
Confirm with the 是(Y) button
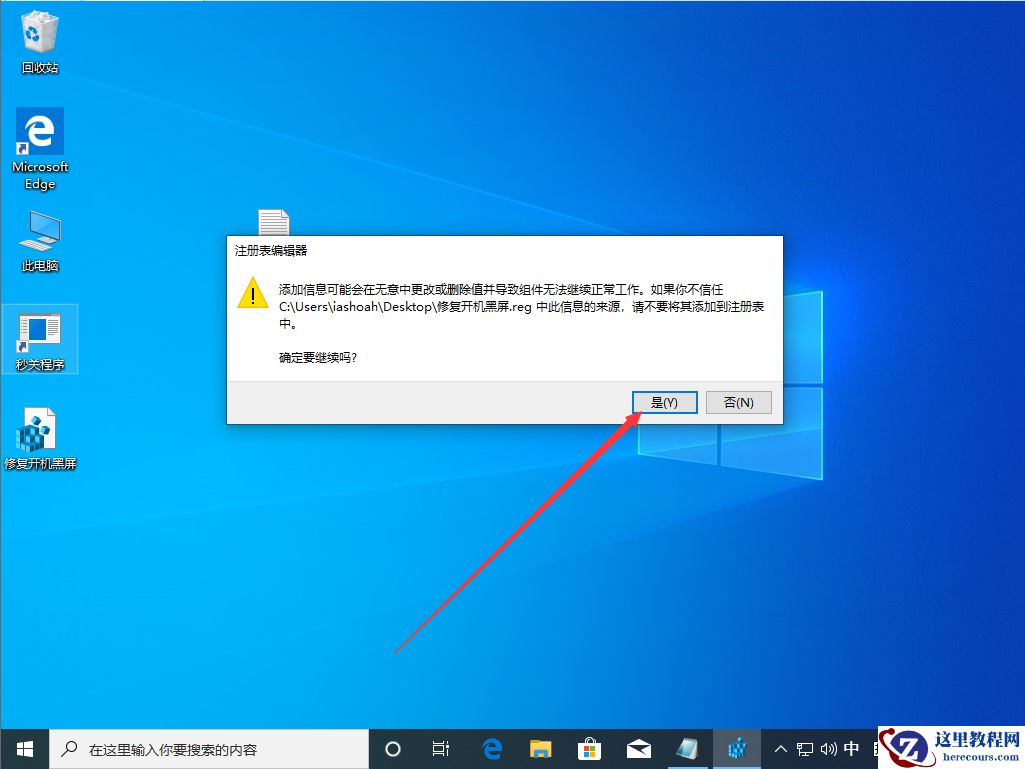pyautogui.click(x=664, y=402)
